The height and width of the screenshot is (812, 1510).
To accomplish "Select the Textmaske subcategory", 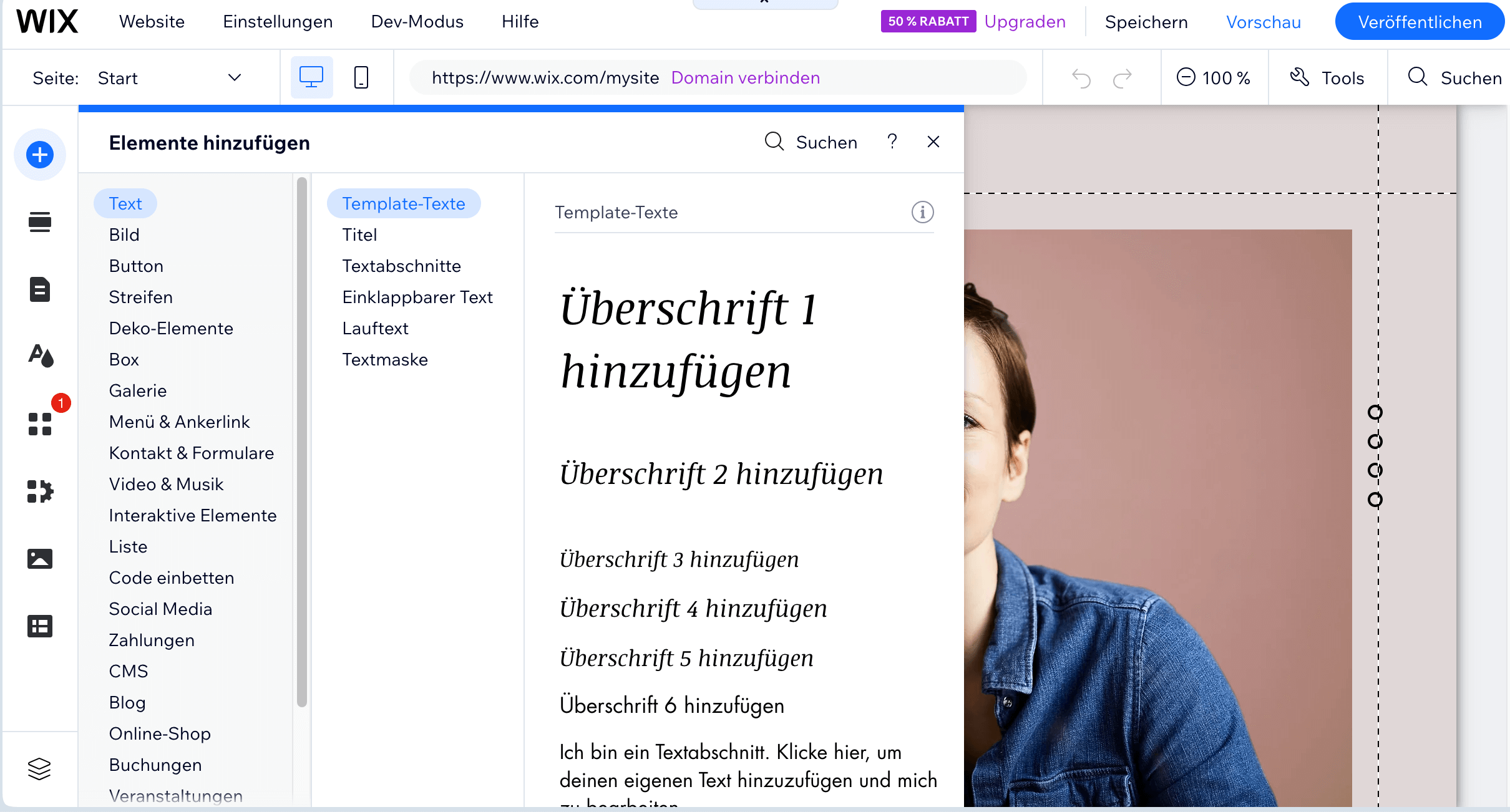I will 385,359.
